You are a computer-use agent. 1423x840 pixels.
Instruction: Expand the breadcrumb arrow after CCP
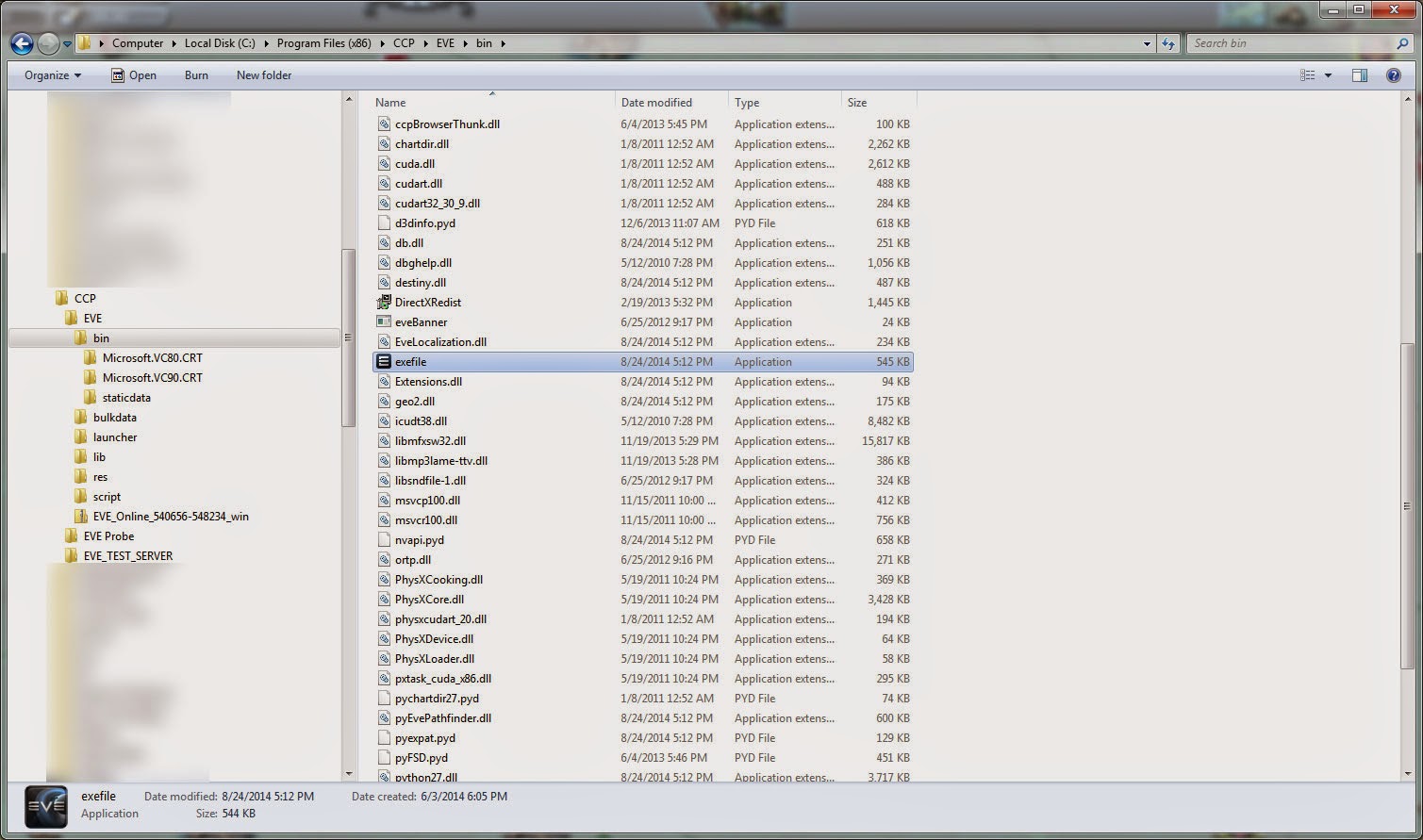click(x=425, y=43)
